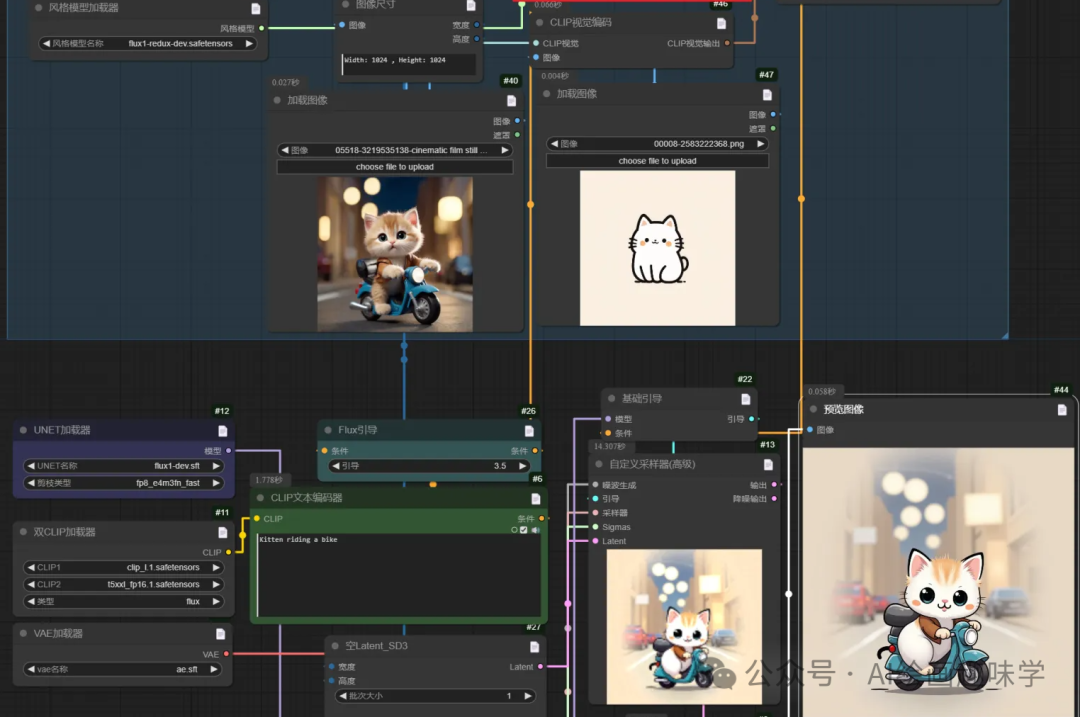Click the Sigmas input label on 自定义采样器
This screenshot has height=717, width=1080.
[x=616, y=527]
